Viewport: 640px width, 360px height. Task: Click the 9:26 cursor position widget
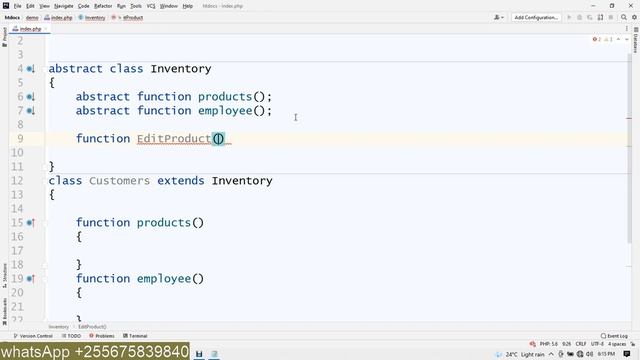pos(567,344)
